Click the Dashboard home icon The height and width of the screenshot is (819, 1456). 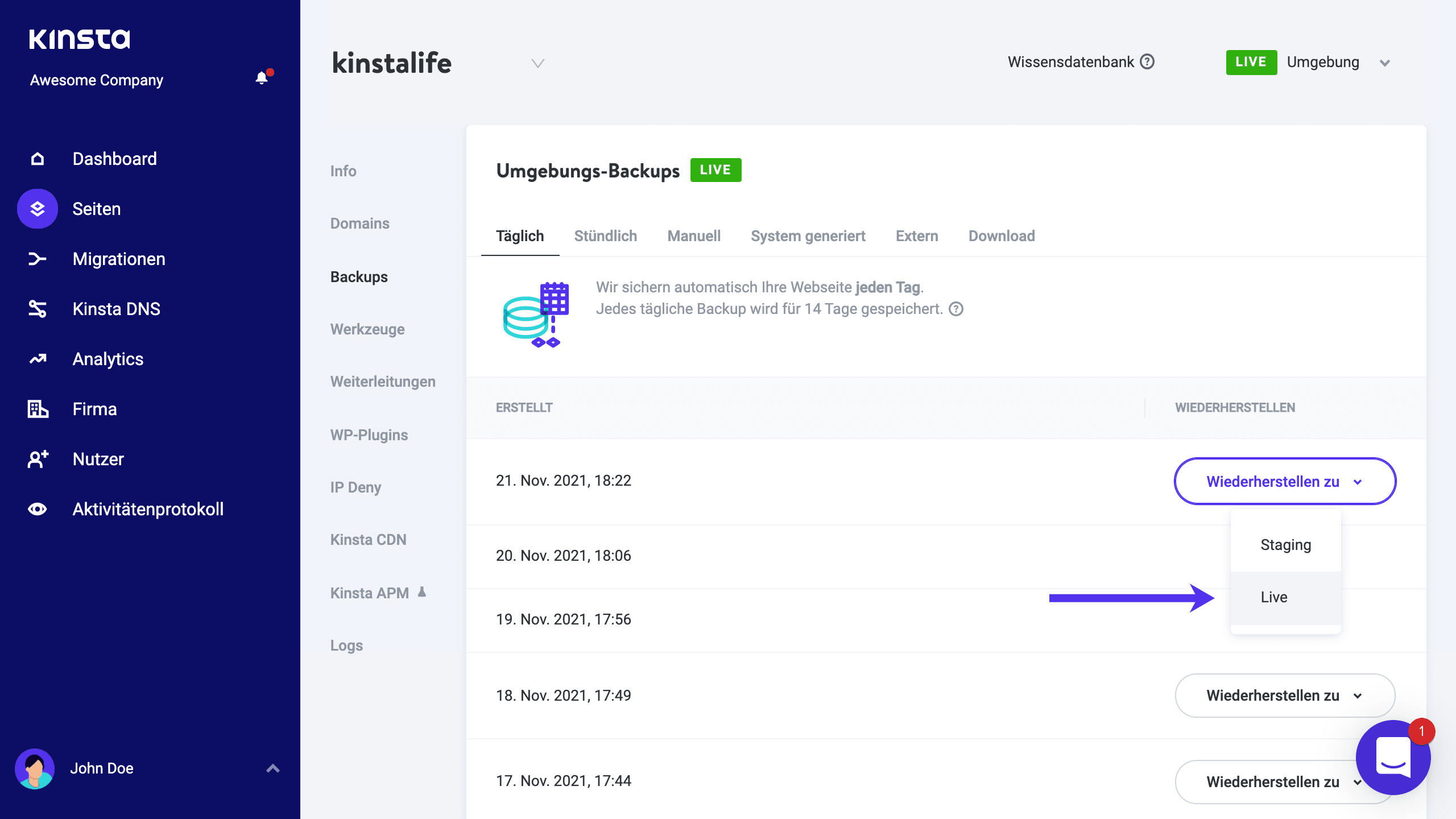pyautogui.click(x=38, y=159)
